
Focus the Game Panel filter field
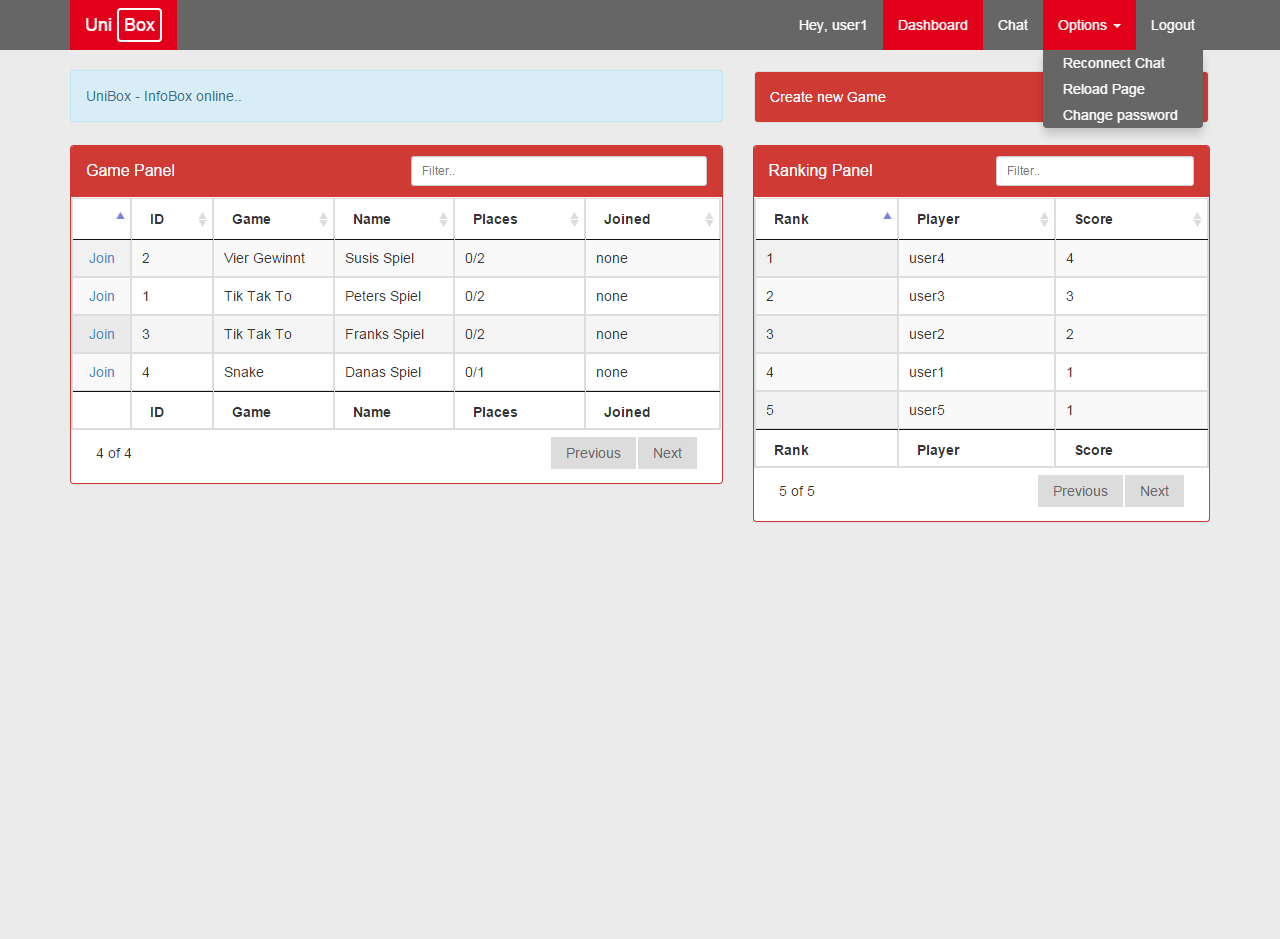pyautogui.click(x=559, y=171)
